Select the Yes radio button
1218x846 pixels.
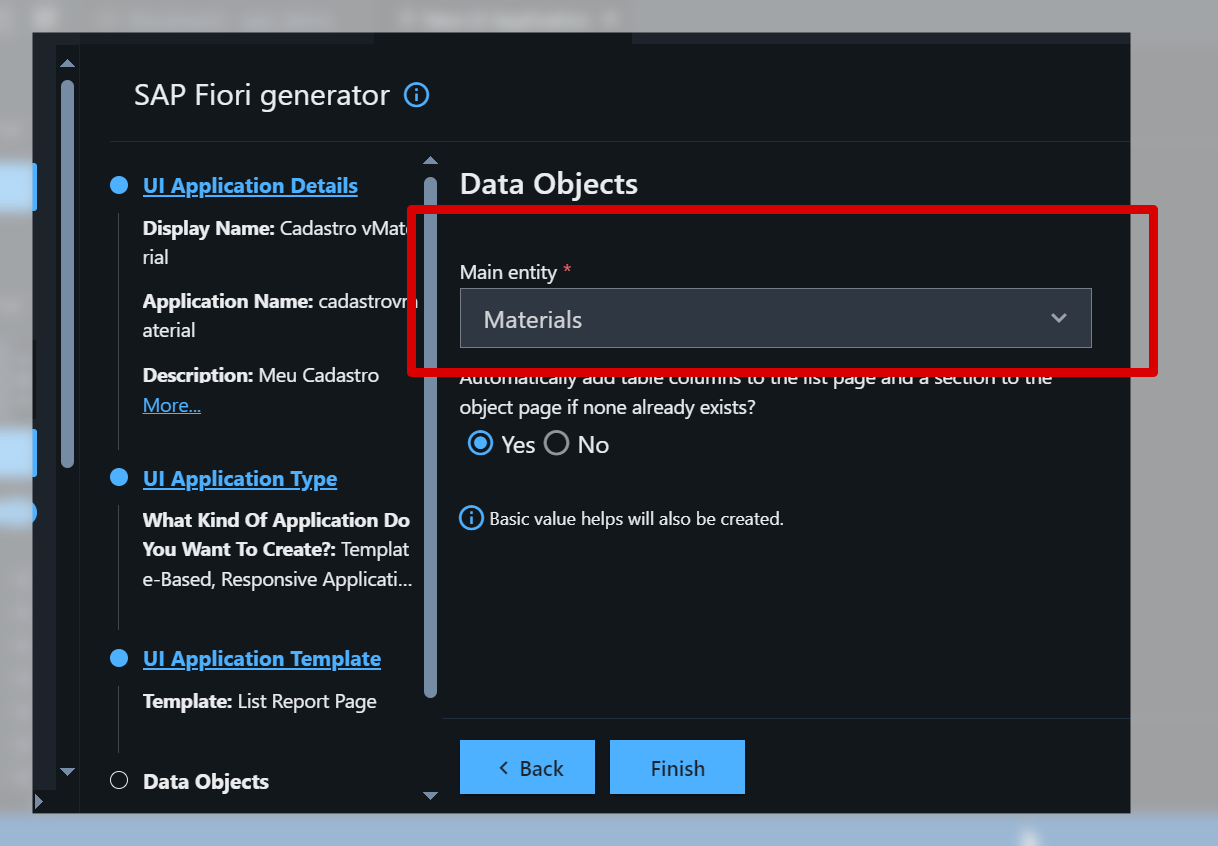pos(481,443)
